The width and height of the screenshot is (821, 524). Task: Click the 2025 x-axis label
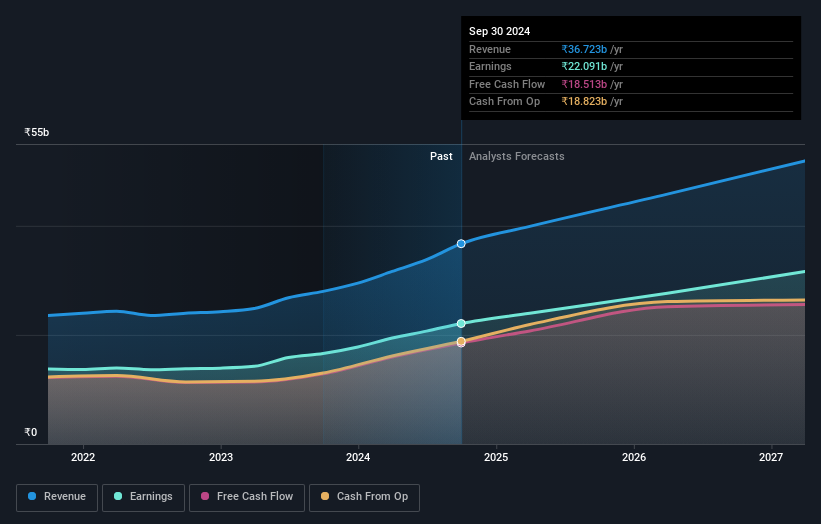(496, 458)
